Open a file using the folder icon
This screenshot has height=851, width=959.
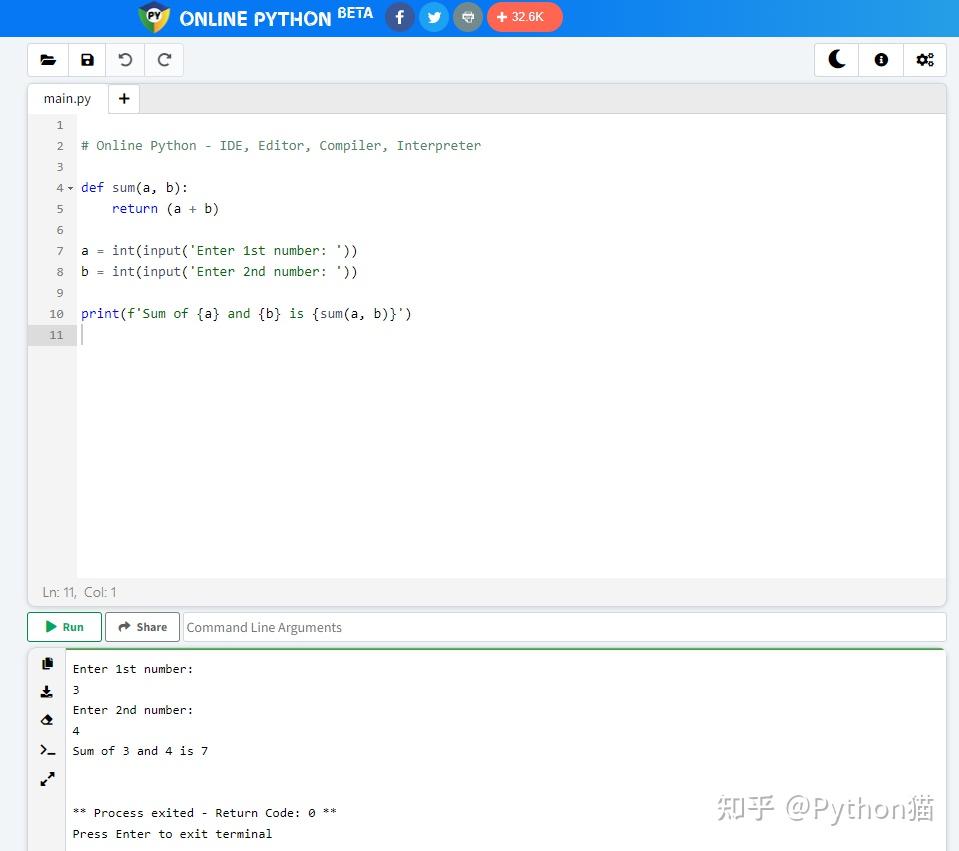click(48, 60)
